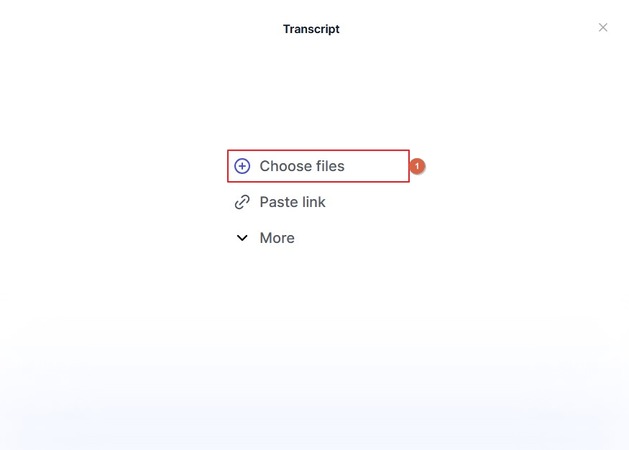Click the plus circle icon

pyautogui.click(x=242, y=166)
